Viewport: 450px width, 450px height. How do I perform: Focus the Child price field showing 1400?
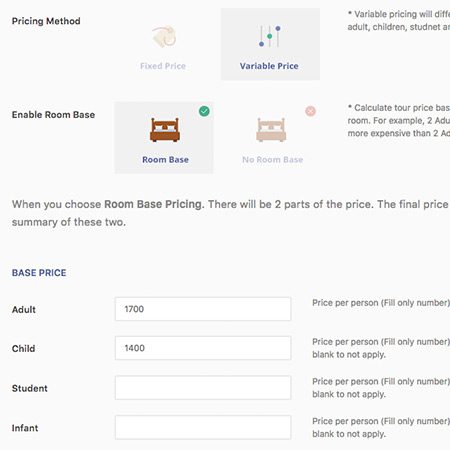(203, 348)
